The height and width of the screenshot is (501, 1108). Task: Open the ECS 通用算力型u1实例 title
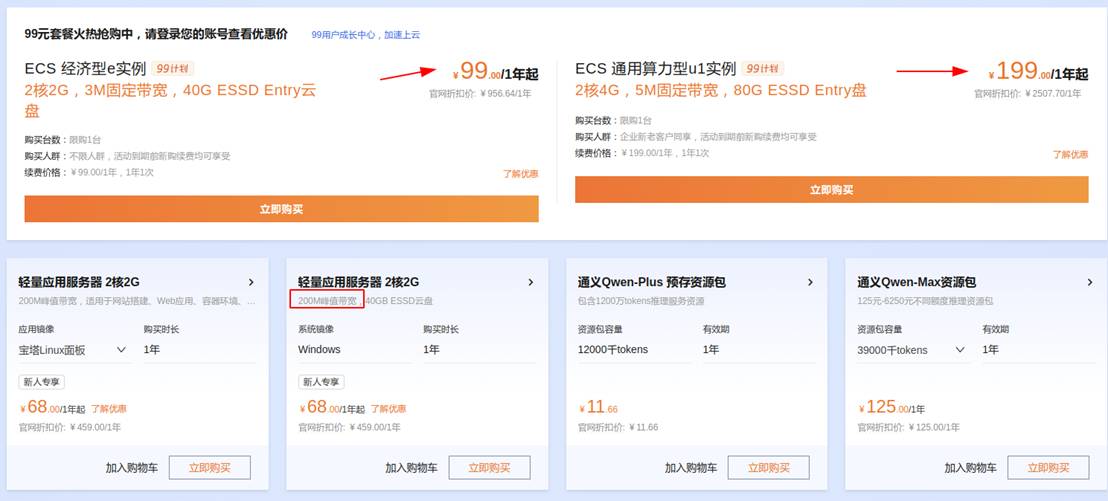pos(655,69)
